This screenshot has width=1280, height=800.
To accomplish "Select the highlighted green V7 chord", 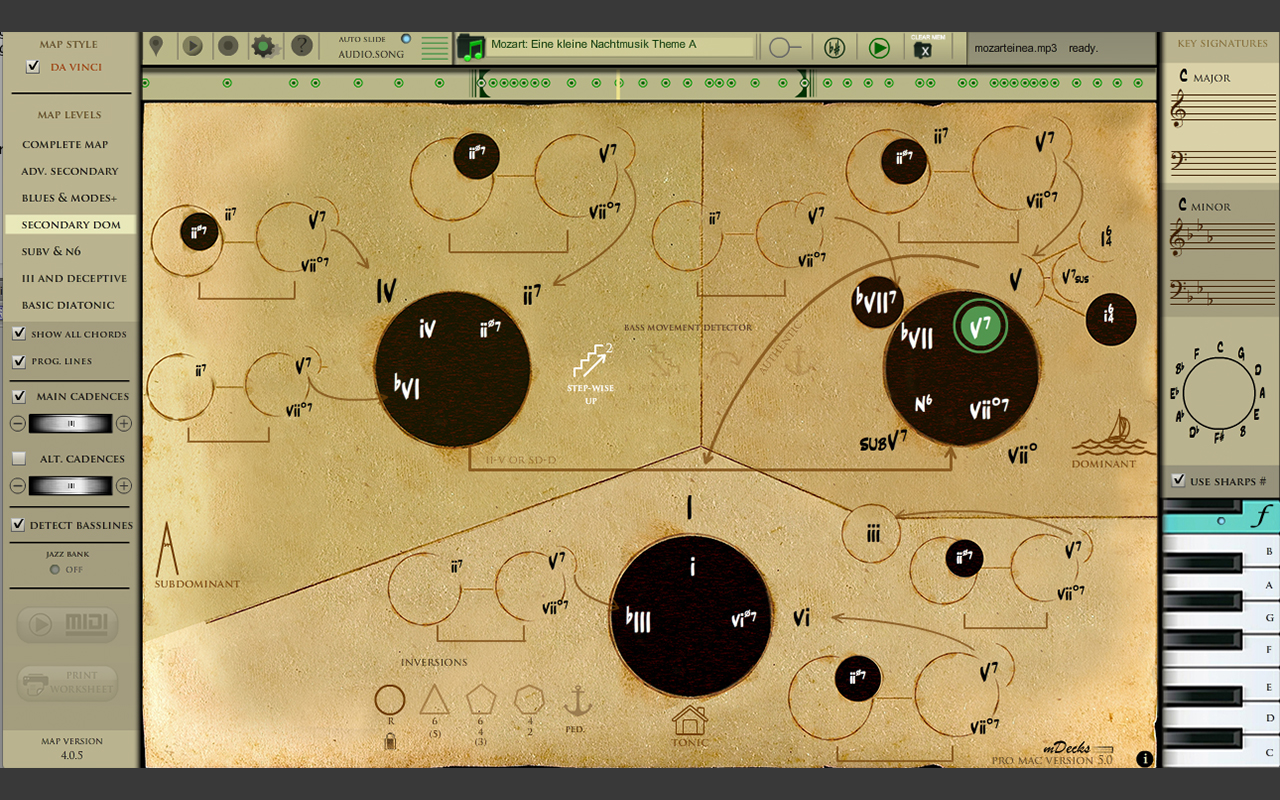I will click(x=980, y=327).
